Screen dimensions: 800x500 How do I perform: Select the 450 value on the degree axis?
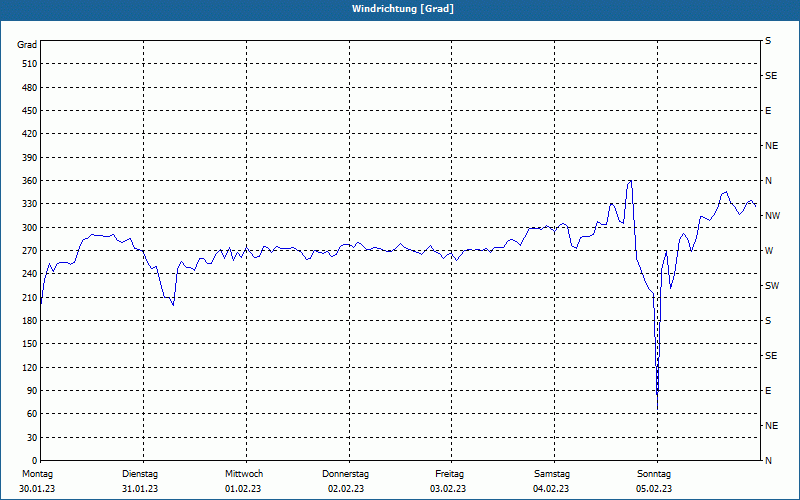pyautogui.click(x=30, y=111)
